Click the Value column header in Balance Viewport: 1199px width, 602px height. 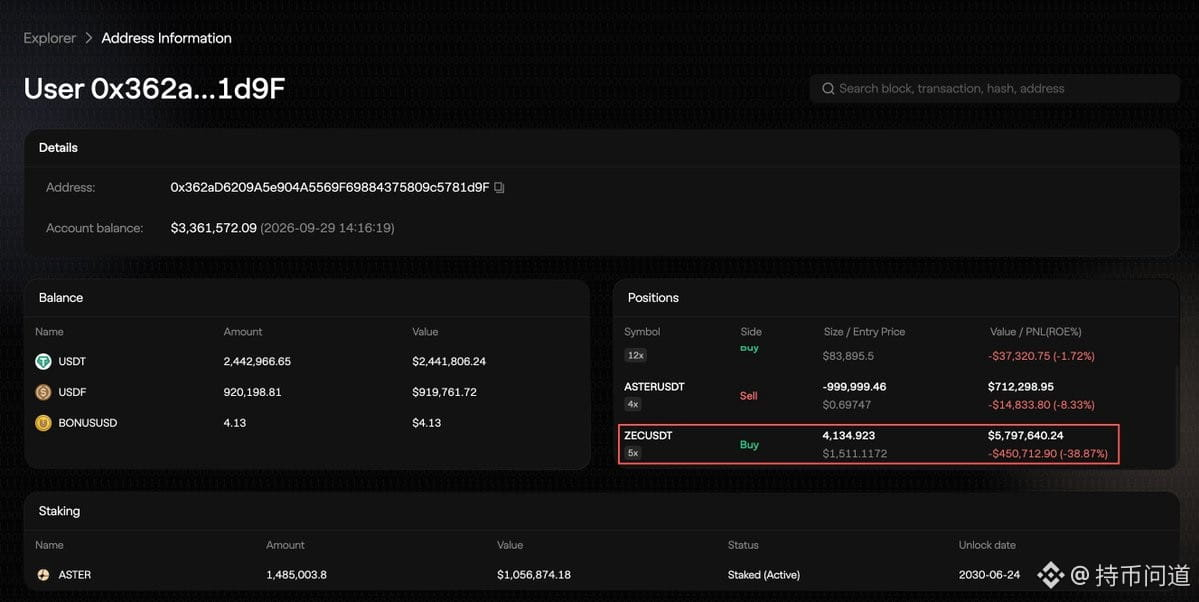[425, 332]
